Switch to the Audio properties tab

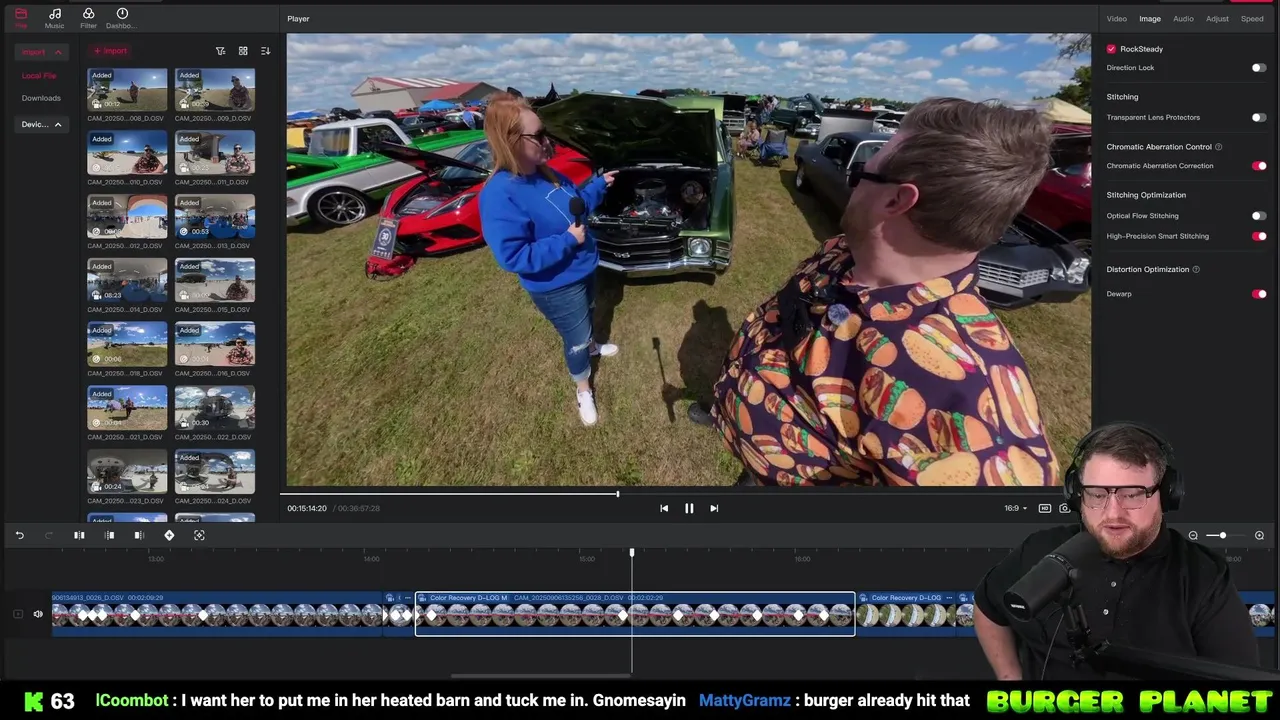tap(1183, 19)
